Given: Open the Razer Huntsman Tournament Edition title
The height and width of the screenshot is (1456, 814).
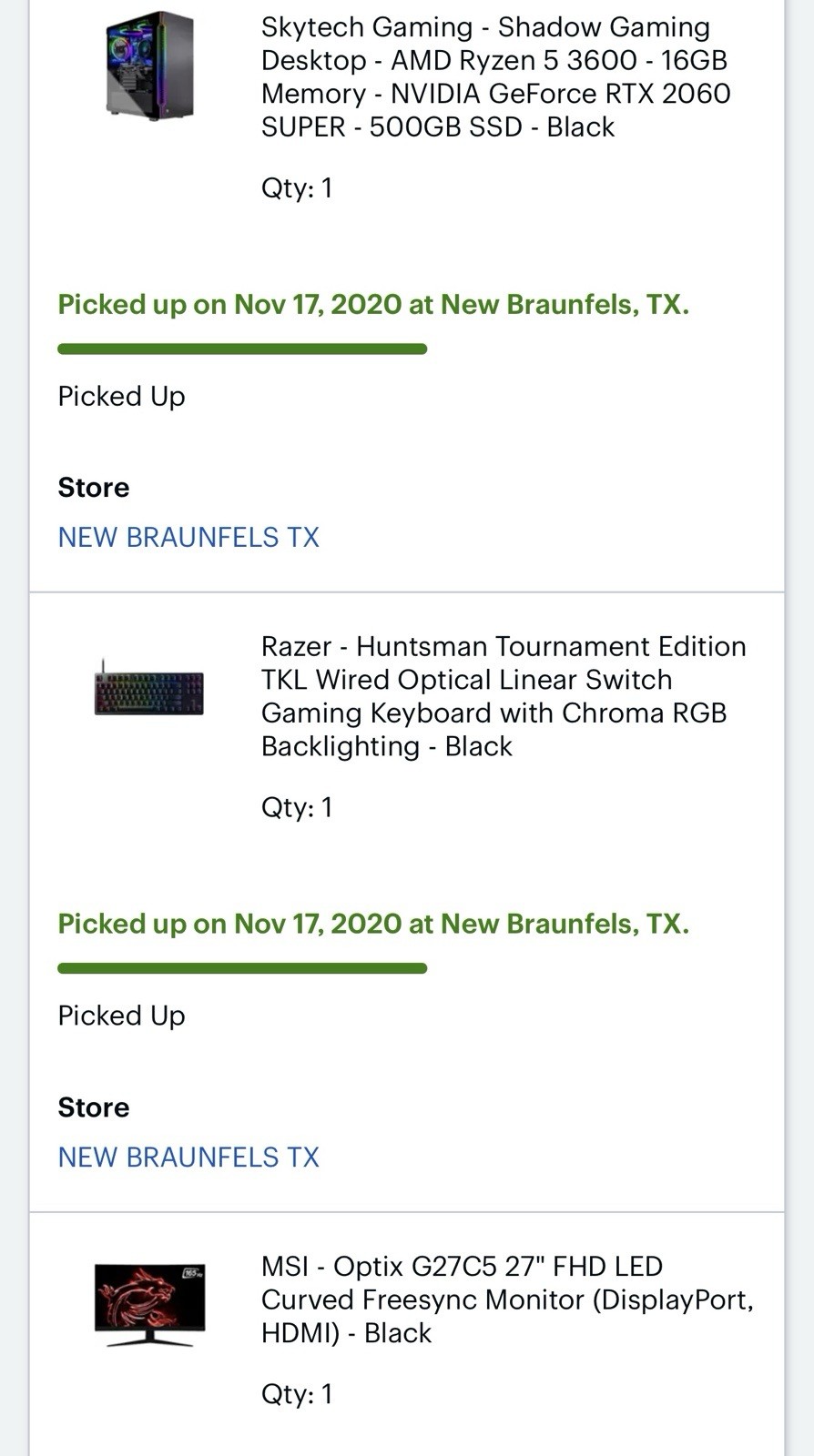Looking at the screenshot, I should tap(503, 696).
